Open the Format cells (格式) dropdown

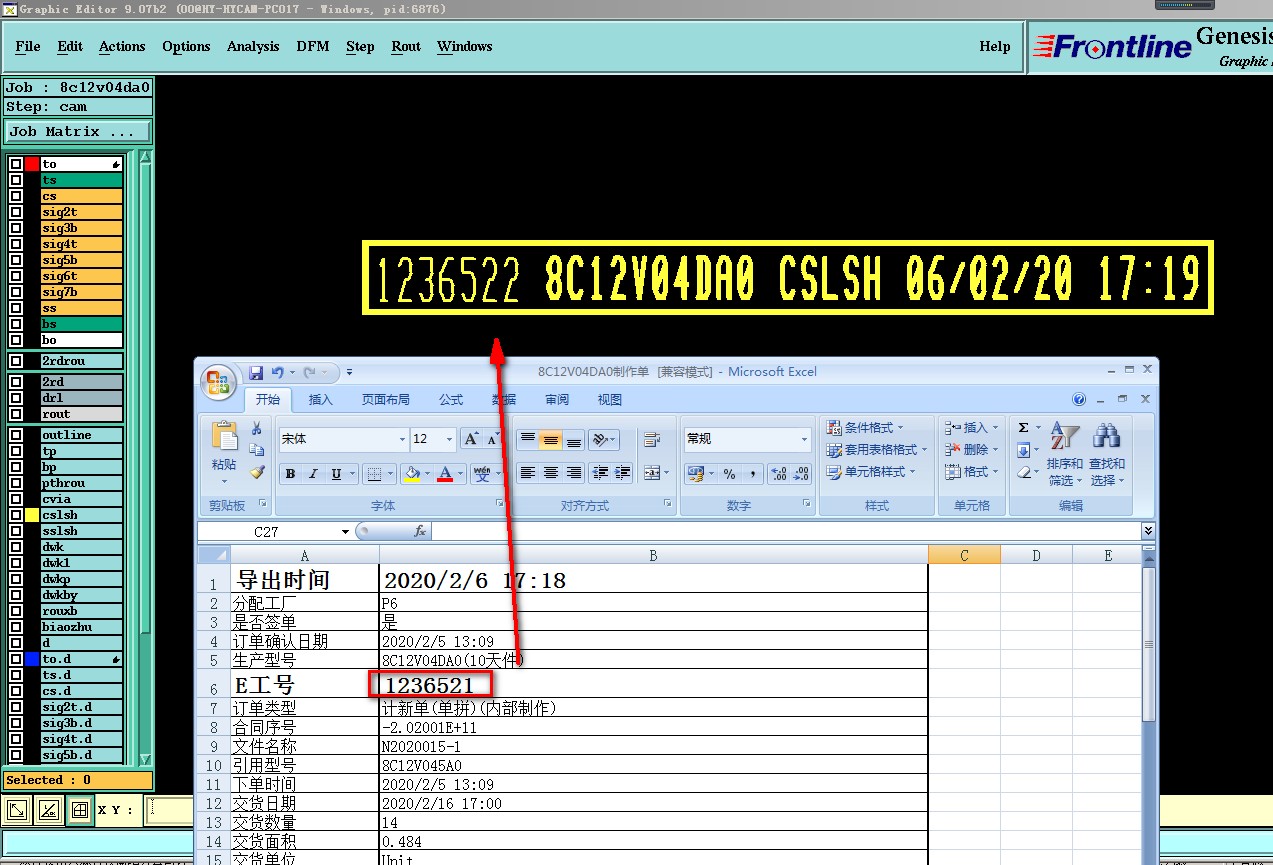click(970, 472)
